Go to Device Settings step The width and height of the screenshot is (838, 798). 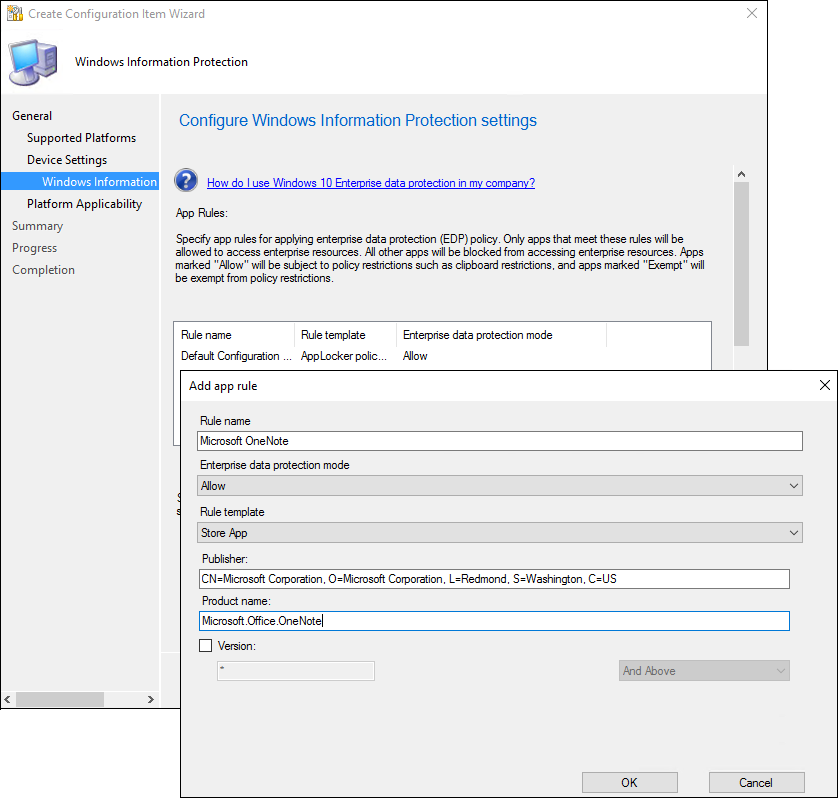(67, 160)
